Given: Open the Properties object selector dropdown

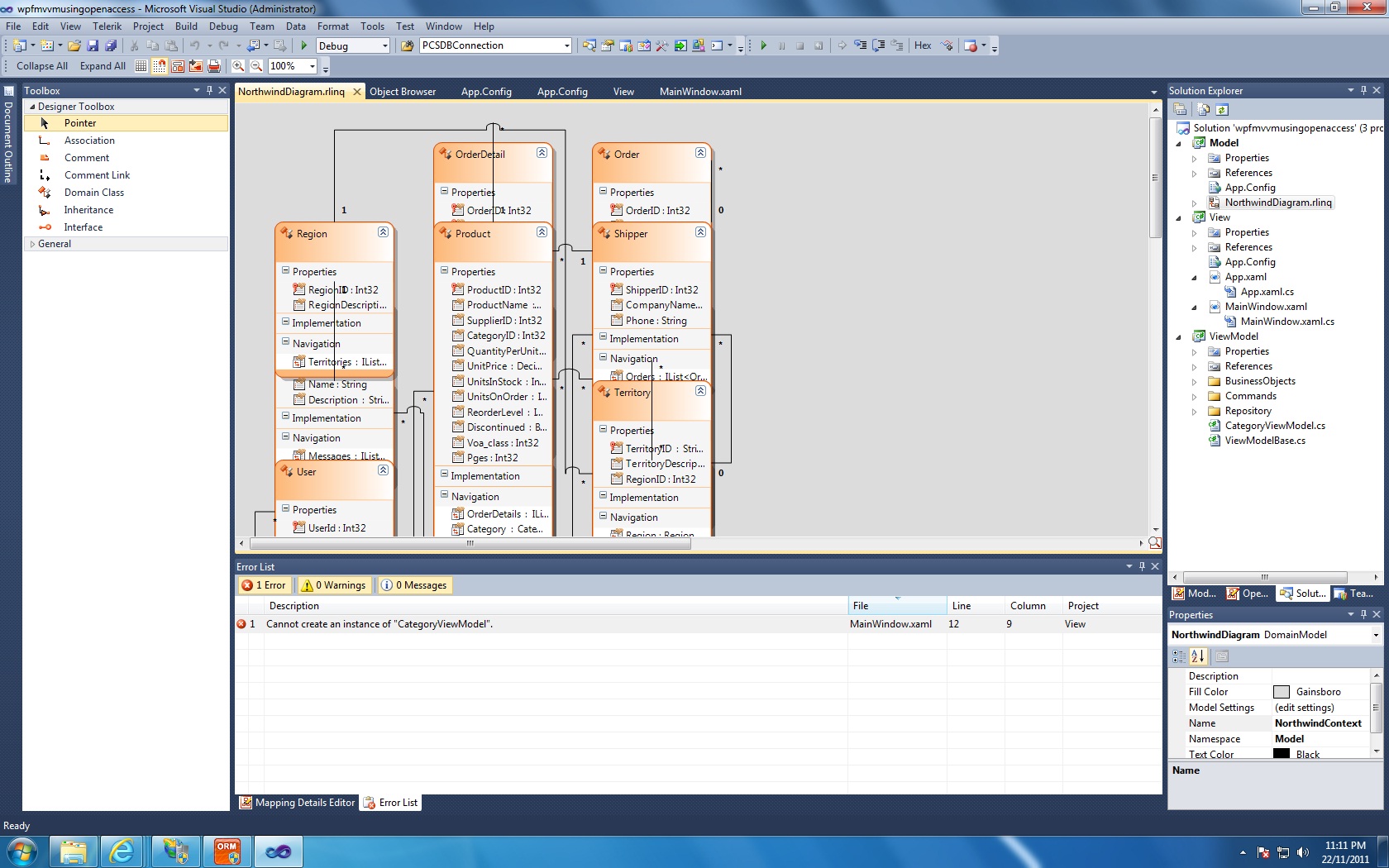Looking at the screenshot, I should pos(1376,635).
